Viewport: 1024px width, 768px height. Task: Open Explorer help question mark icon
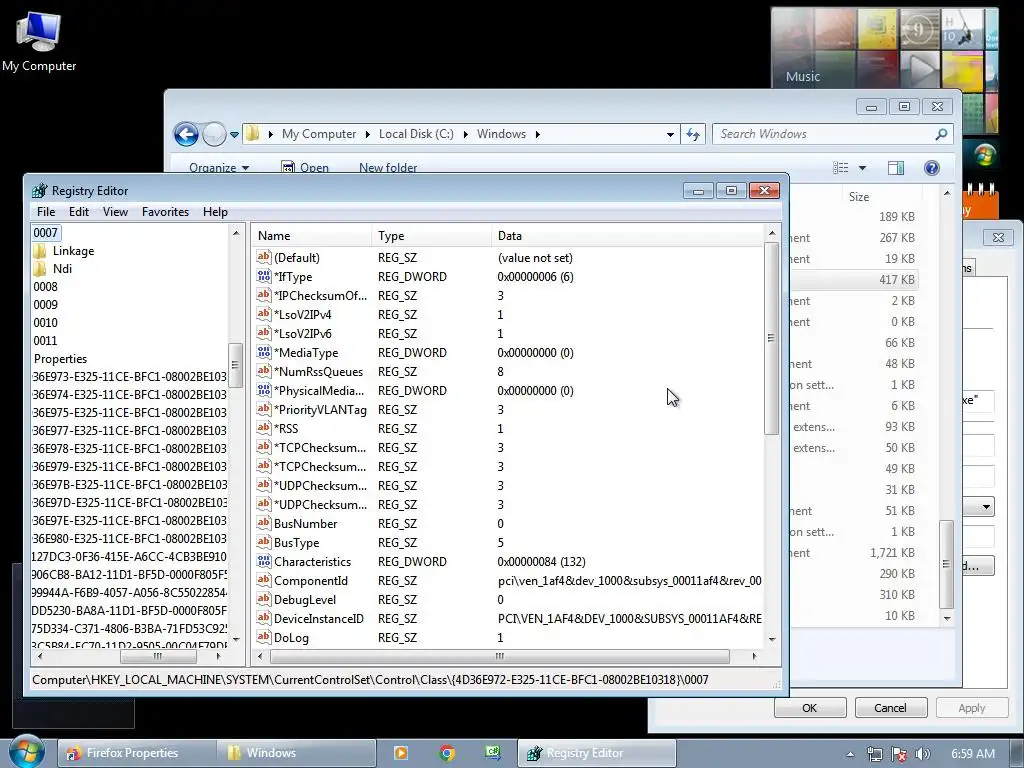pos(932,168)
